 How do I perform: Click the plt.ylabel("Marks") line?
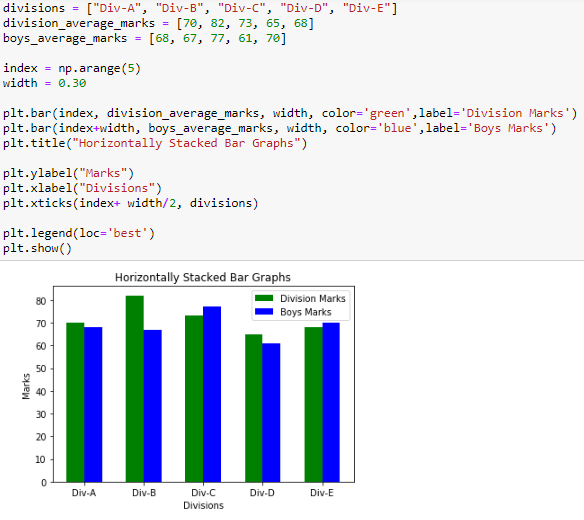[68, 173]
